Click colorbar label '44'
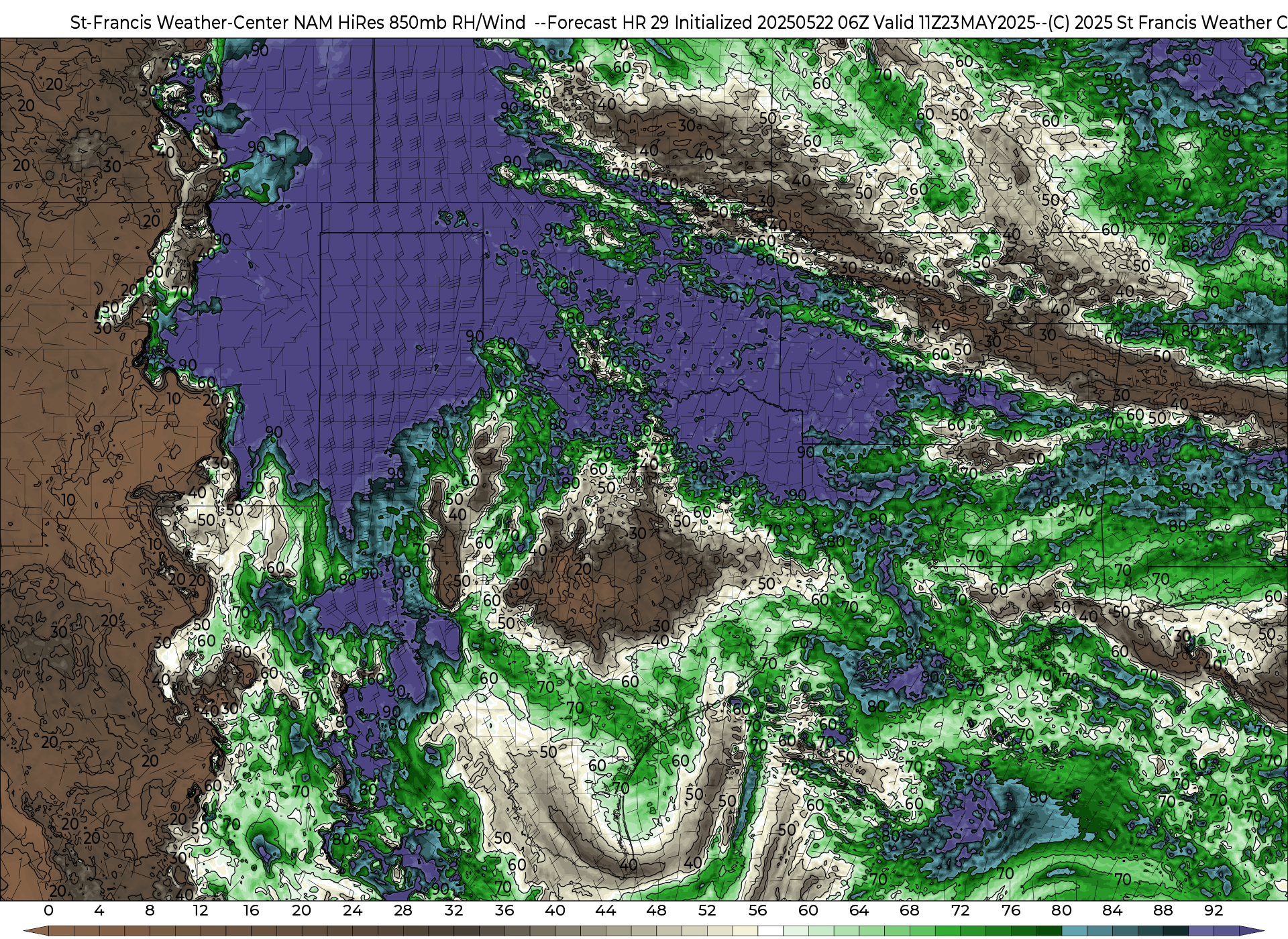1288x939 pixels. 606,911
